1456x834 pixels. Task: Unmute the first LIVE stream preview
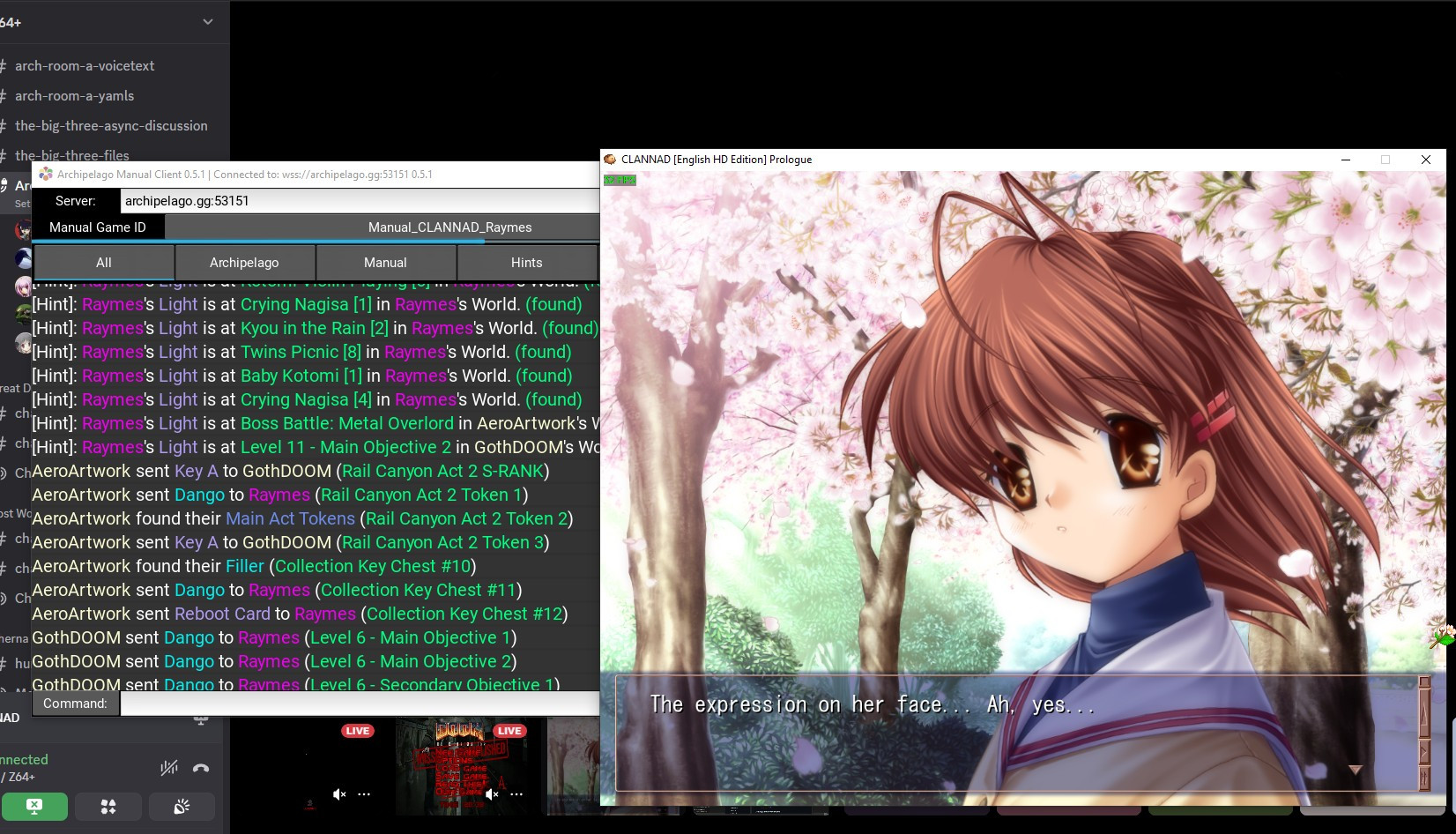pyautogui.click(x=339, y=794)
